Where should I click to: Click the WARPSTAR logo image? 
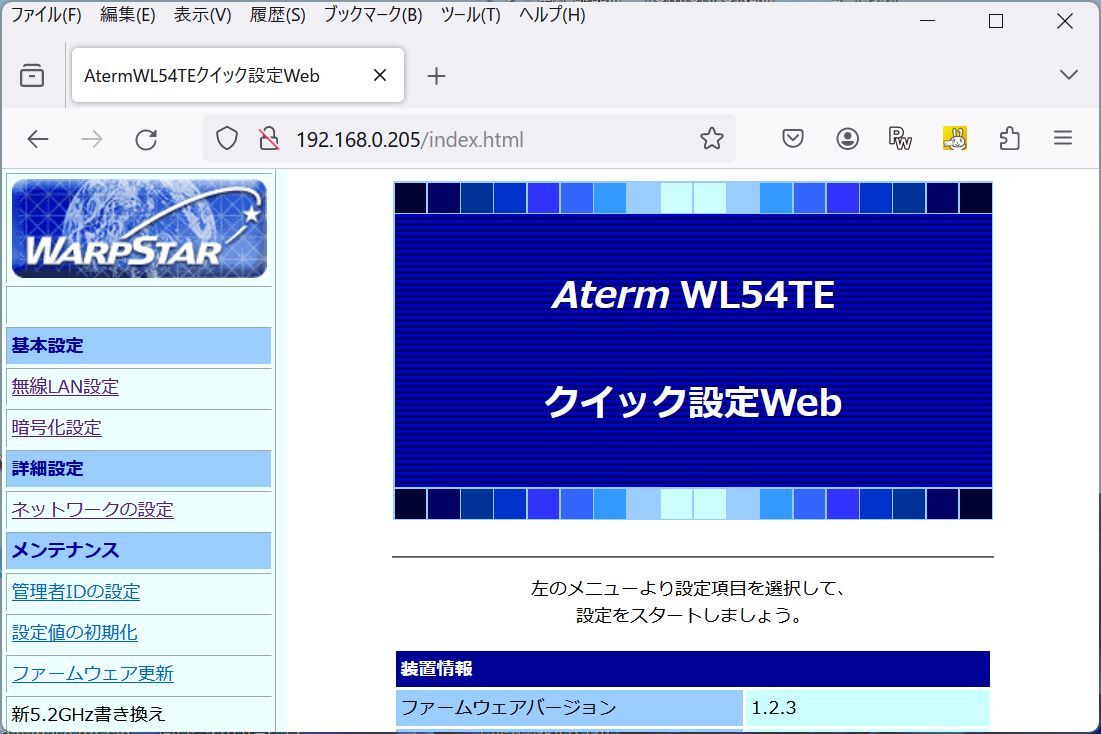(139, 228)
